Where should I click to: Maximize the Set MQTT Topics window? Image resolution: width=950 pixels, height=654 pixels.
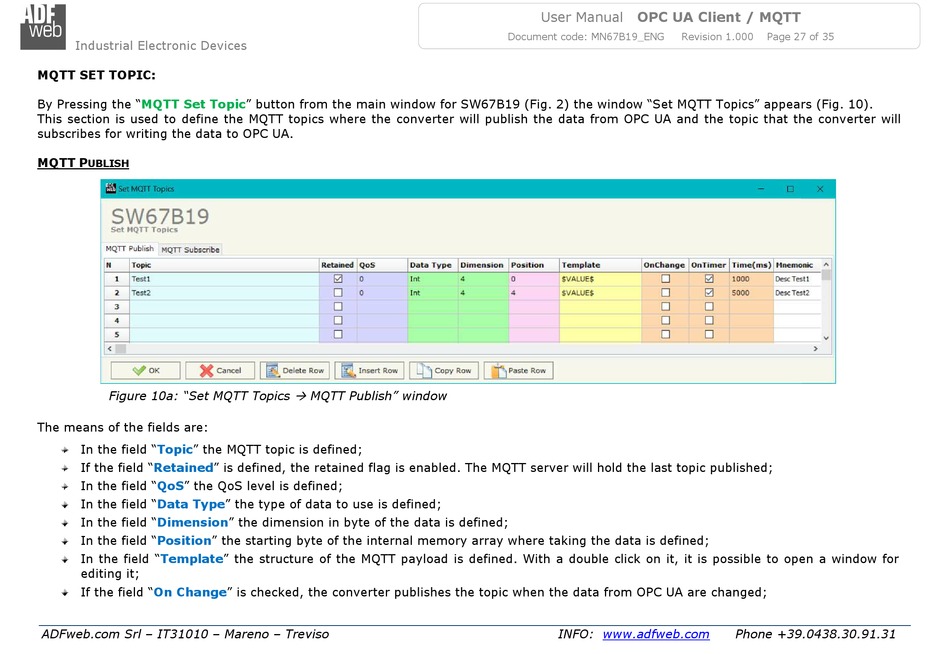(789, 188)
